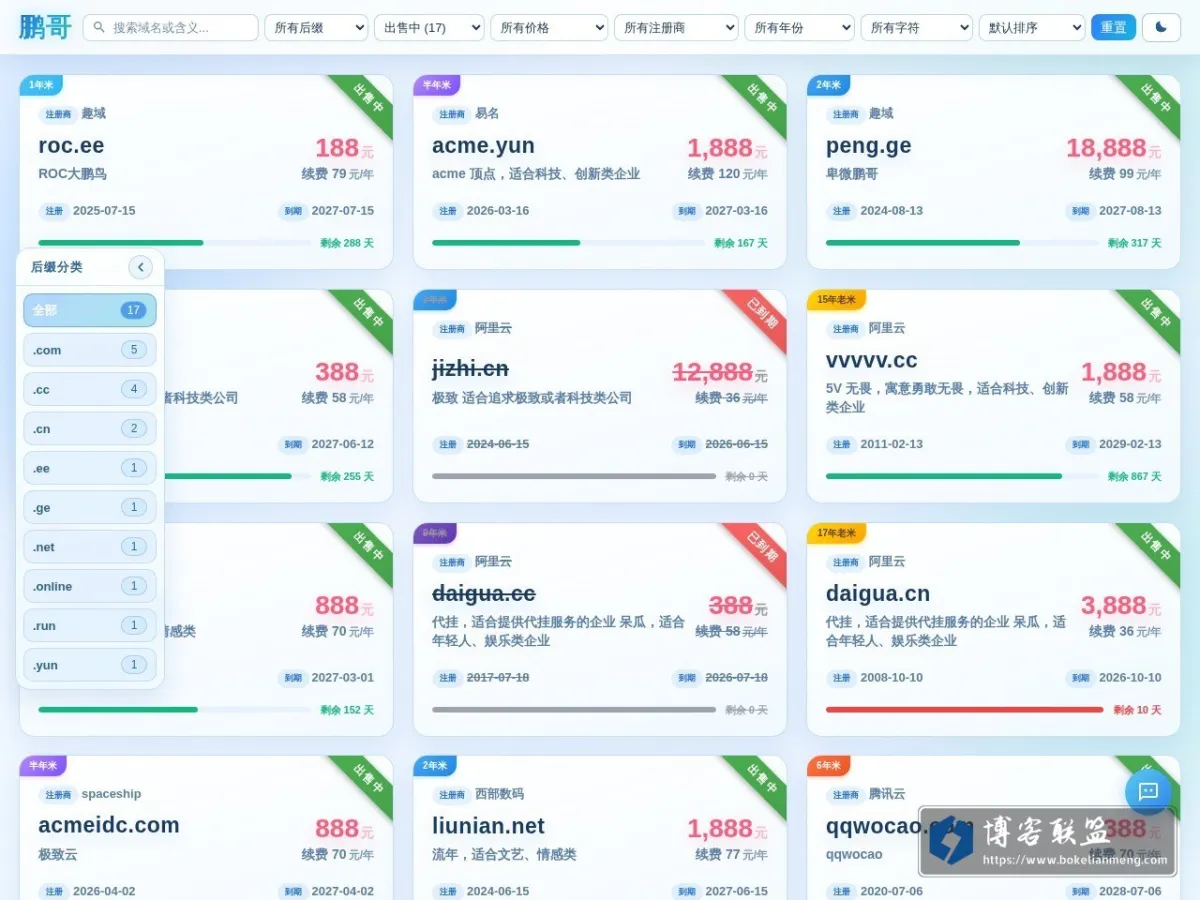Open the acmeidc.com domain title

[109, 825]
